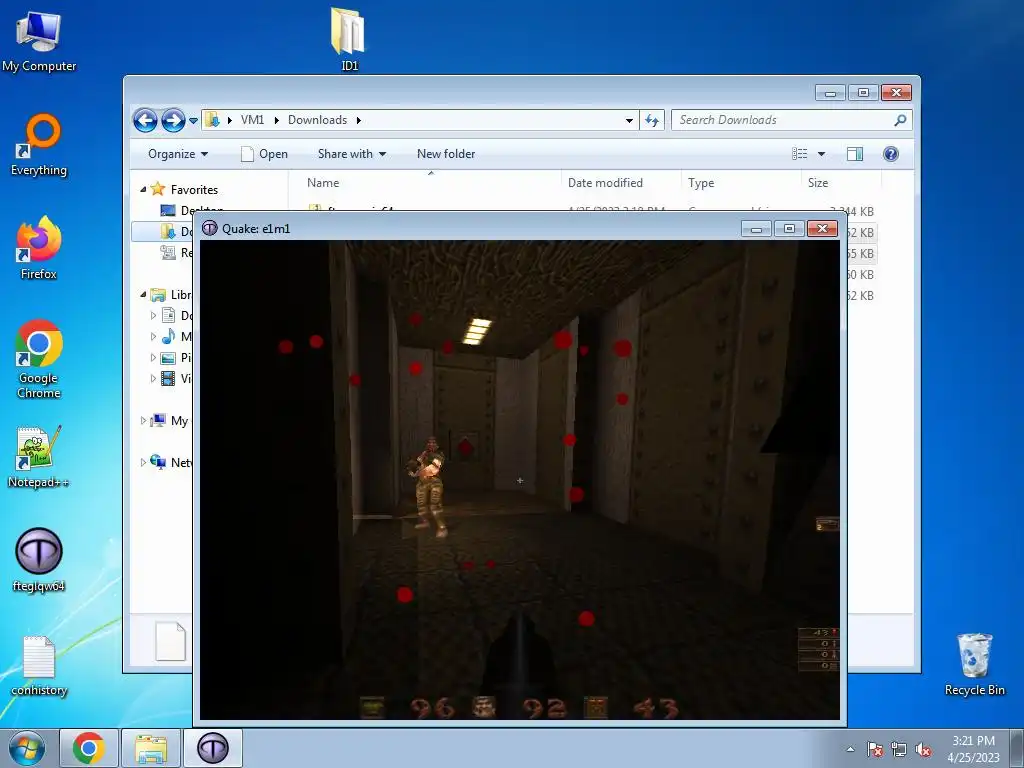Open Explorer help icon
Image resolution: width=1024 pixels, height=768 pixels.
pos(891,154)
